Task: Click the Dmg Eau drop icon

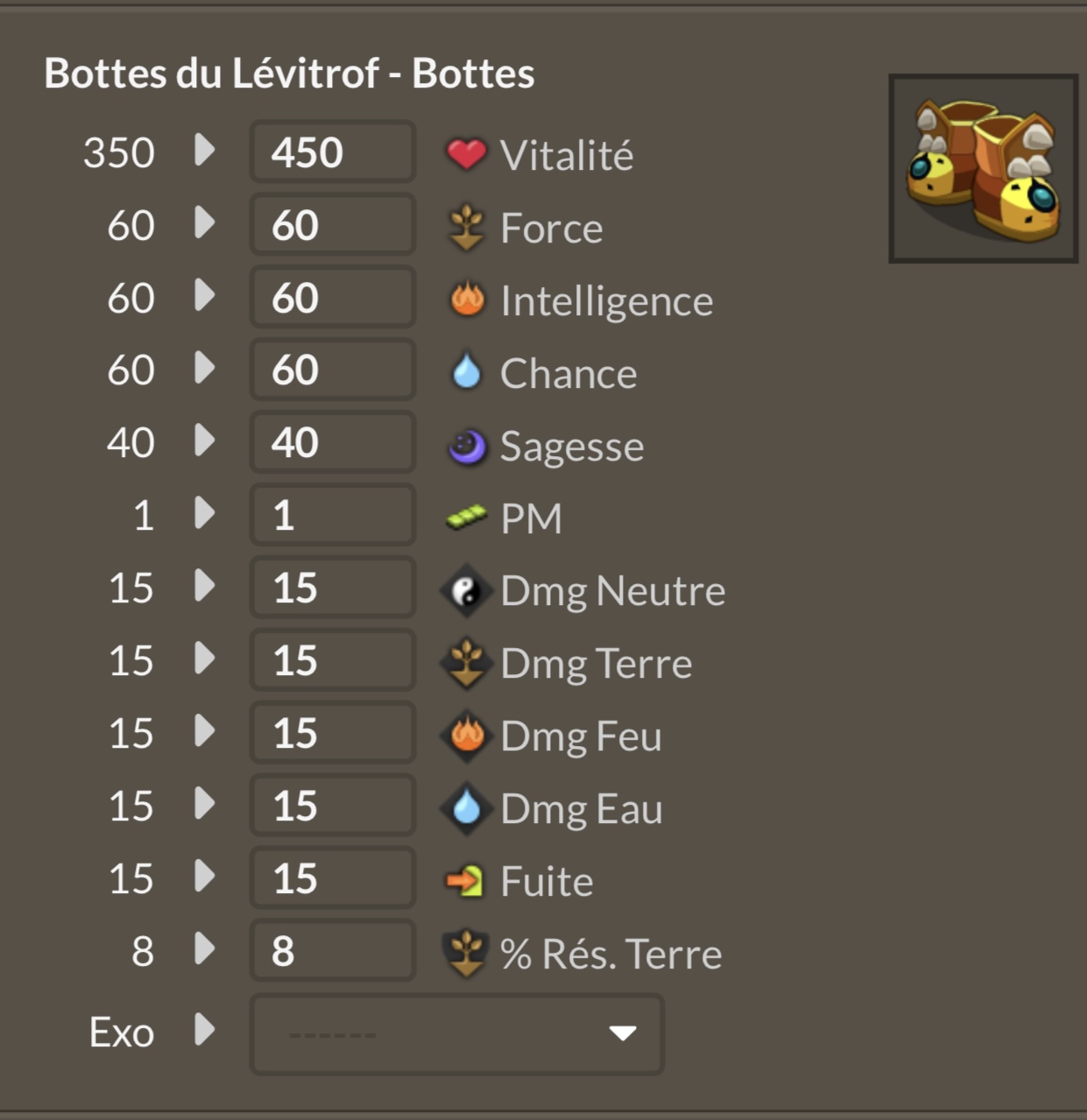Action: pos(466,808)
